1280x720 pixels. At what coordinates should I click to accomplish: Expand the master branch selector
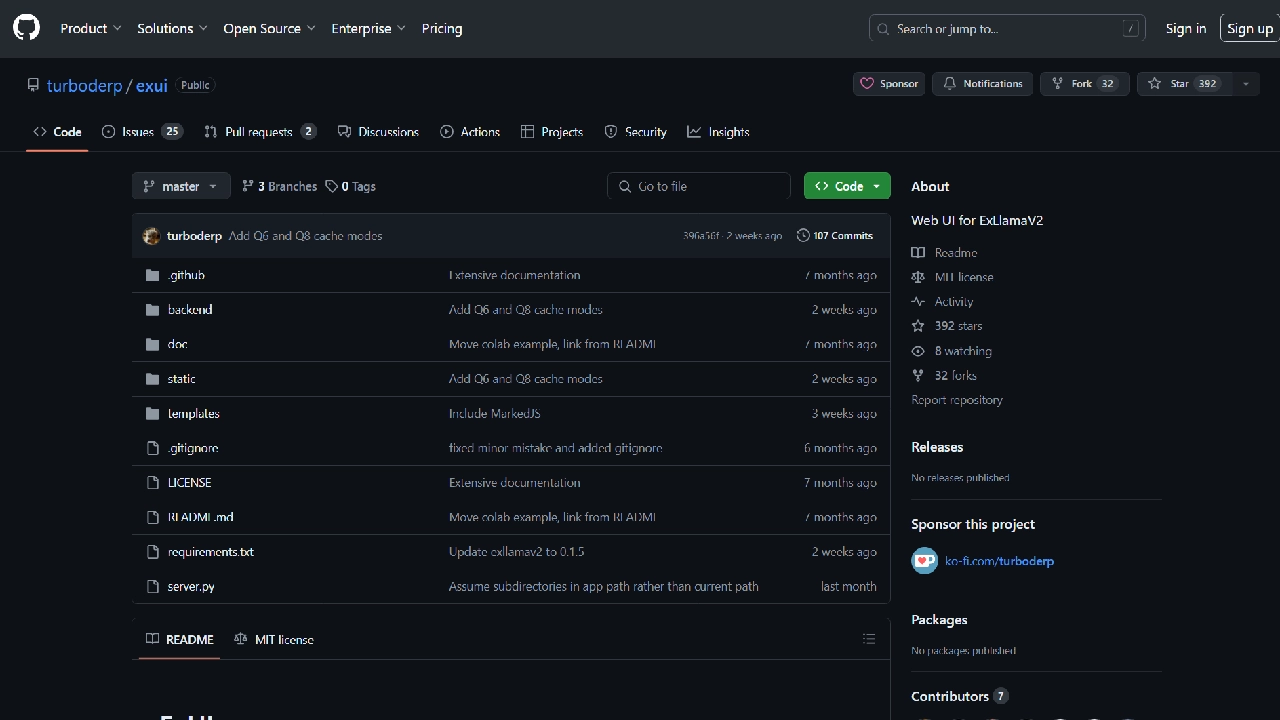[x=181, y=187]
